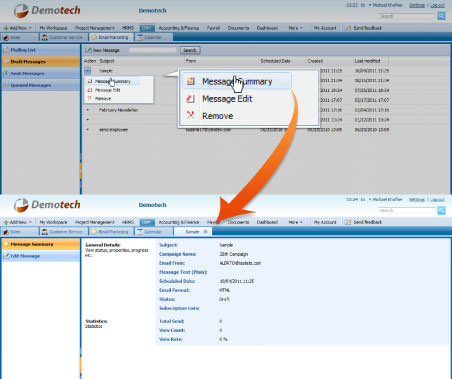
Task: Sort by the Scheduled Date column header
Action: tap(275, 61)
